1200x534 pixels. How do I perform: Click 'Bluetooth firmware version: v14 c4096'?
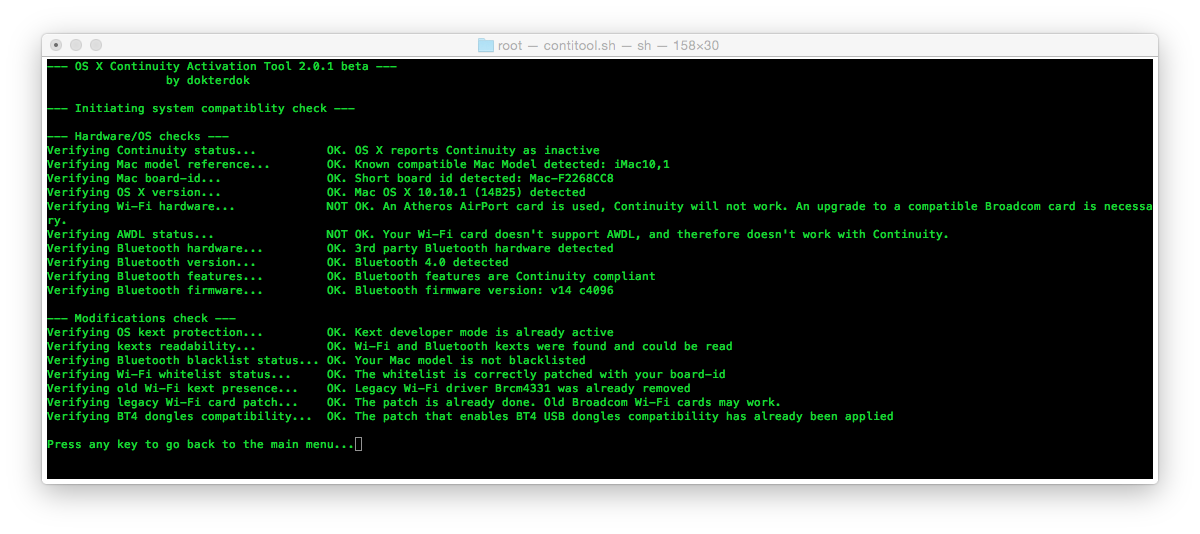pyautogui.click(x=484, y=290)
